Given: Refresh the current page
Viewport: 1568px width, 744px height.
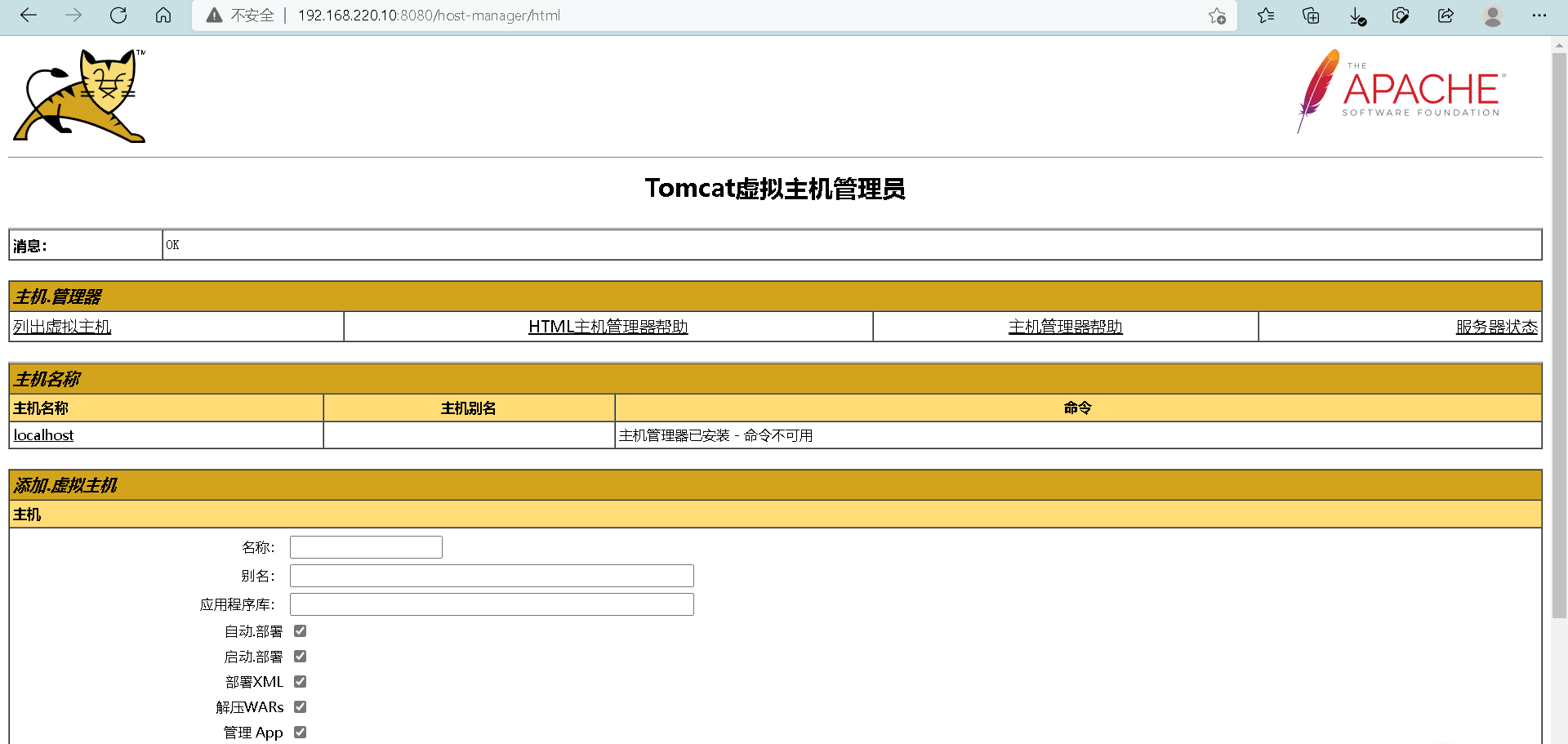Looking at the screenshot, I should point(118,16).
